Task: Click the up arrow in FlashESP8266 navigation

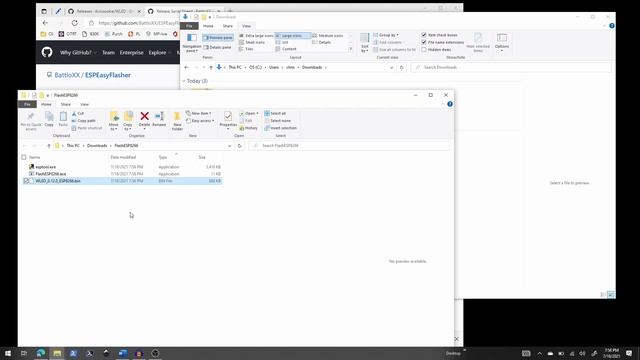Action: [49, 146]
